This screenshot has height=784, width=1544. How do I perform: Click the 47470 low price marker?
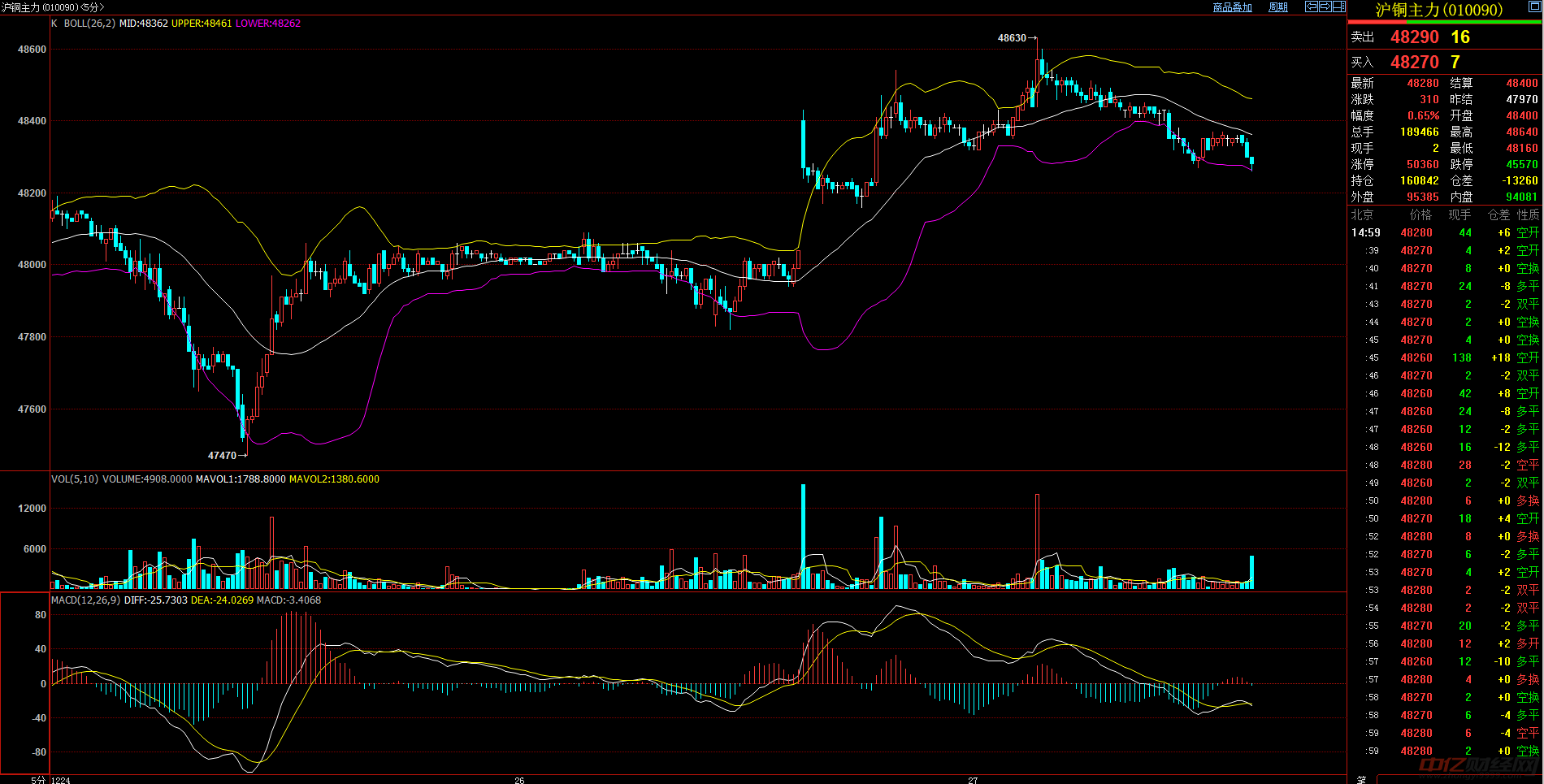(222, 456)
